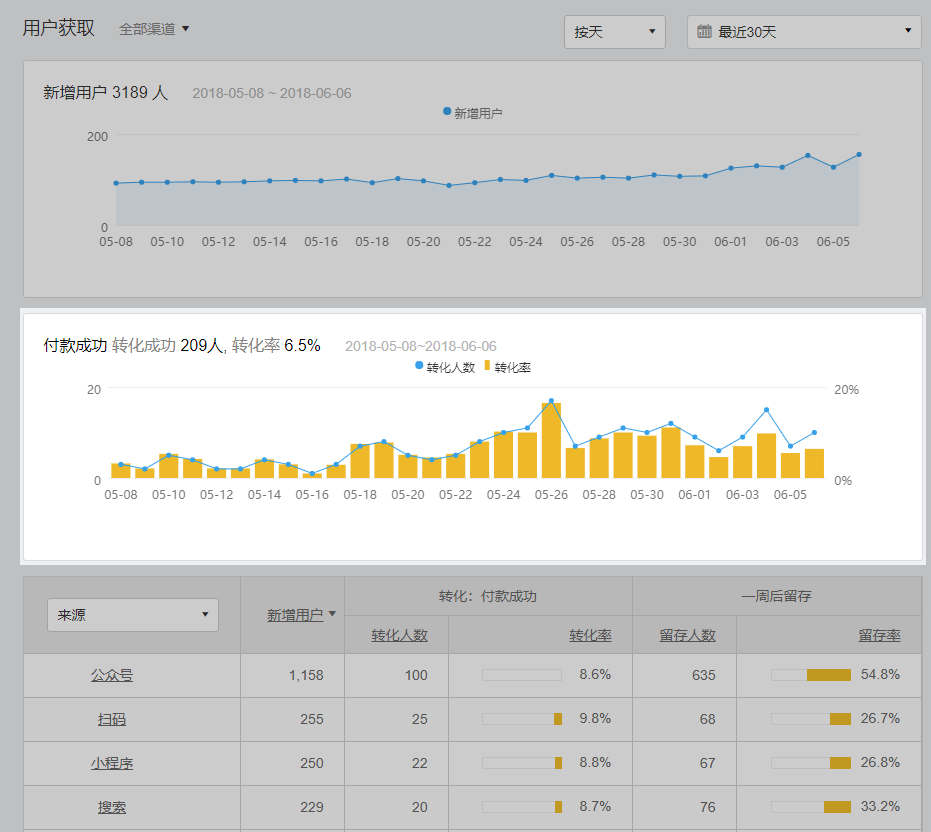This screenshot has width=931, height=832.
Task: Open the 来源 dimension dropdown
Action: [133, 615]
